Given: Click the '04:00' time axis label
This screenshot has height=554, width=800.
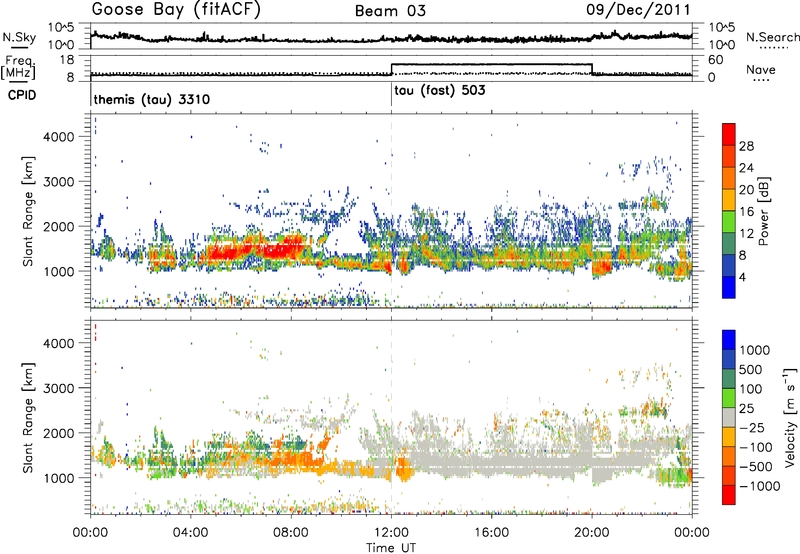Looking at the screenshot, I should pos(190,533).
